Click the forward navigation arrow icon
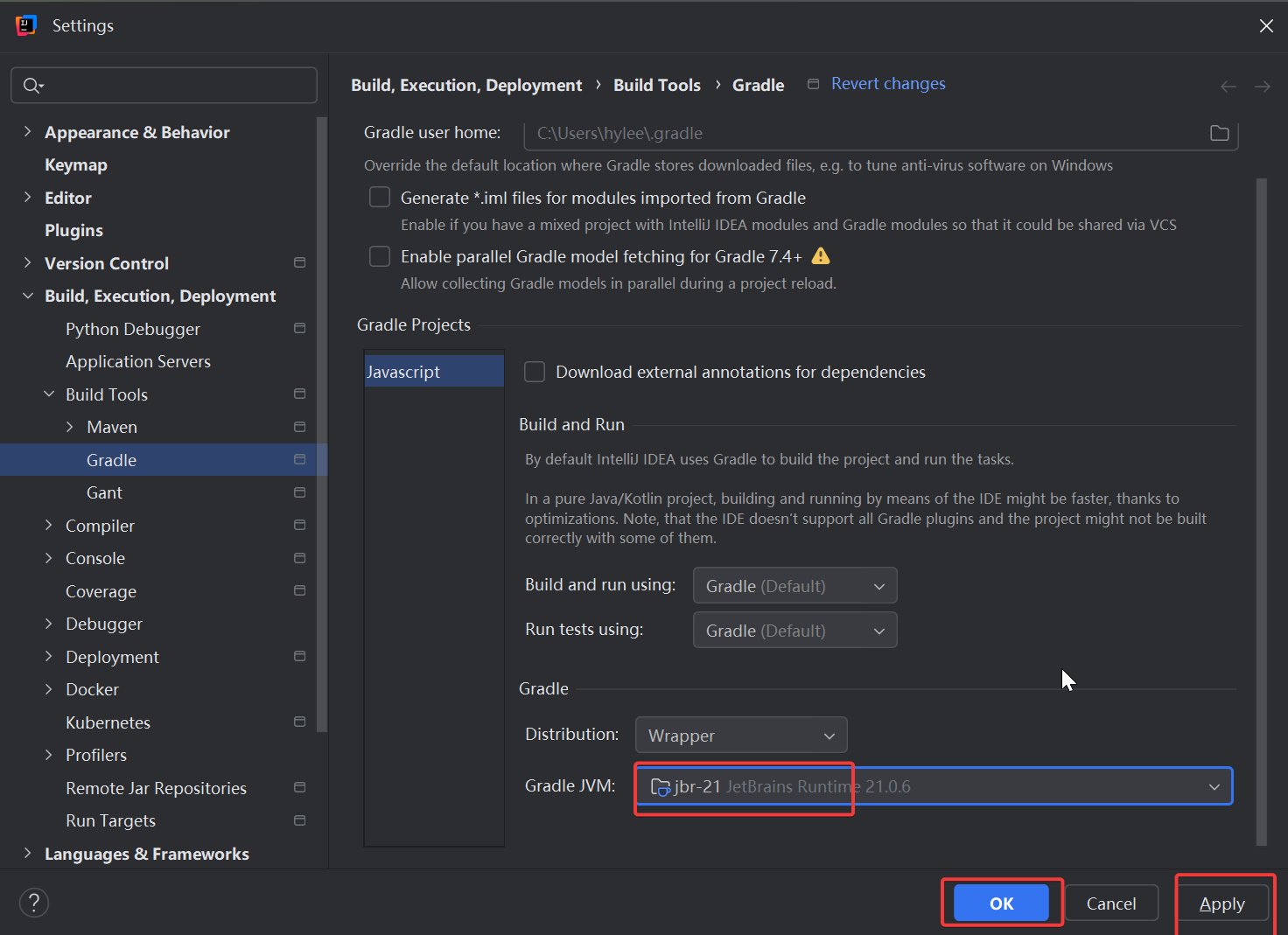The width and height of the screenshot is (1288, 935). point(1262,86)
